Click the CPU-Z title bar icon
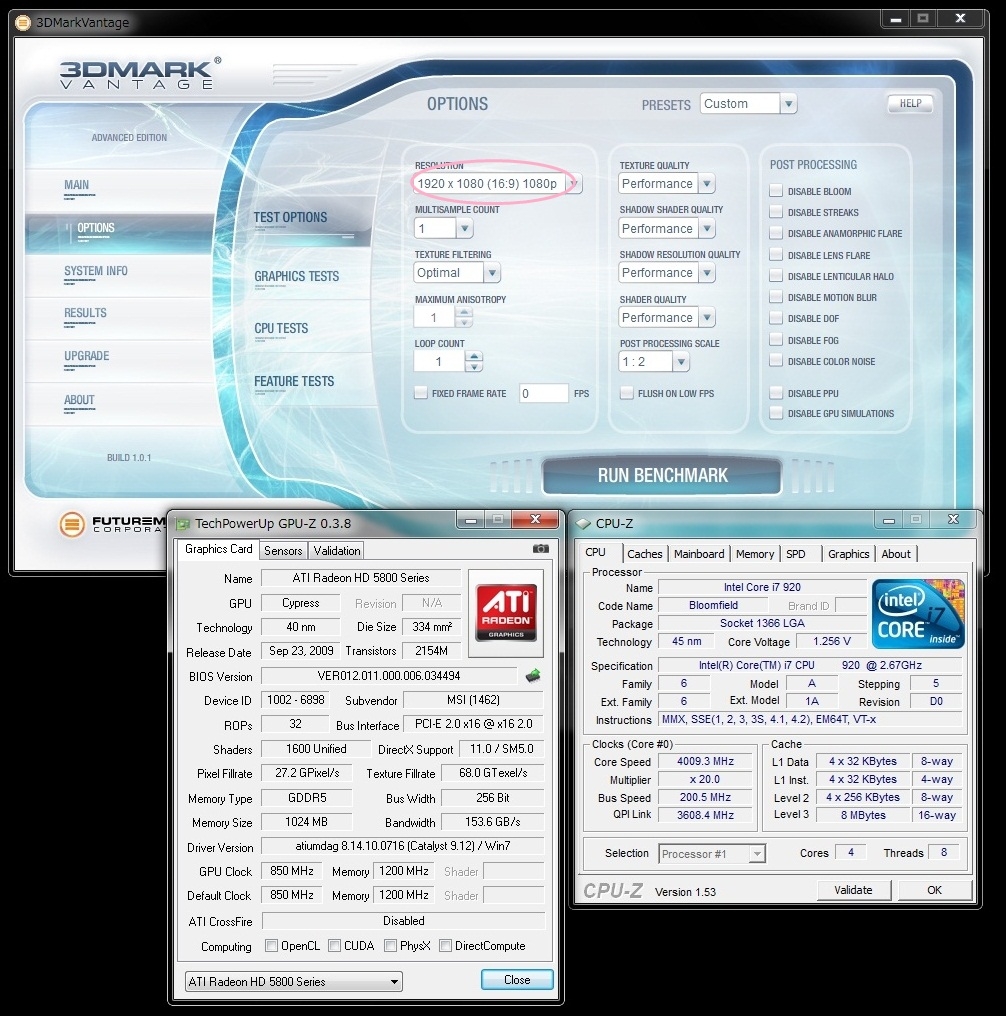This screenshot has width=1006, height=1016. pos(583,524)
